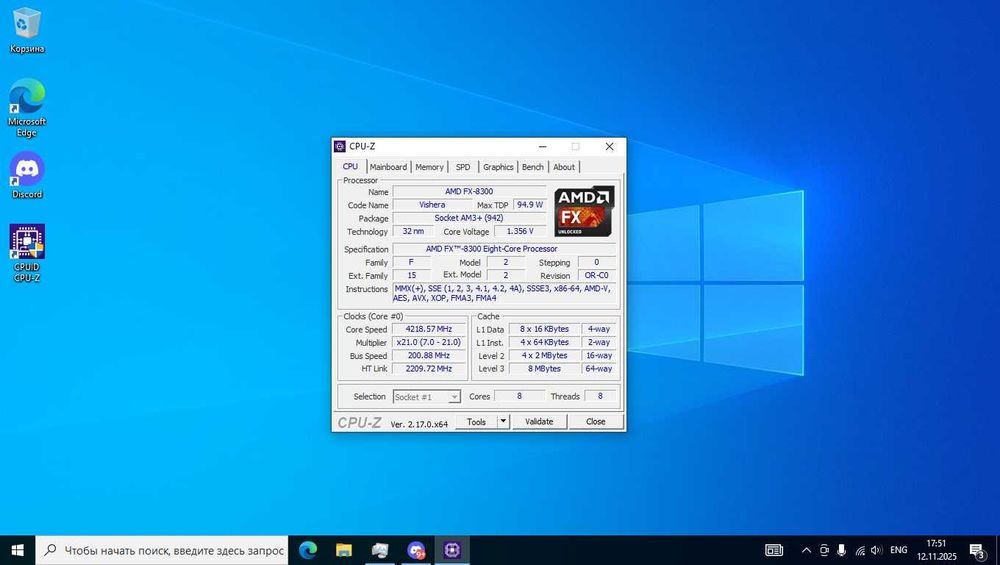Click the Ver. 2.17.0.x64 version text
Image resolution: width=1000 pixels, height=565 pixels.
(x=419, y=424)
